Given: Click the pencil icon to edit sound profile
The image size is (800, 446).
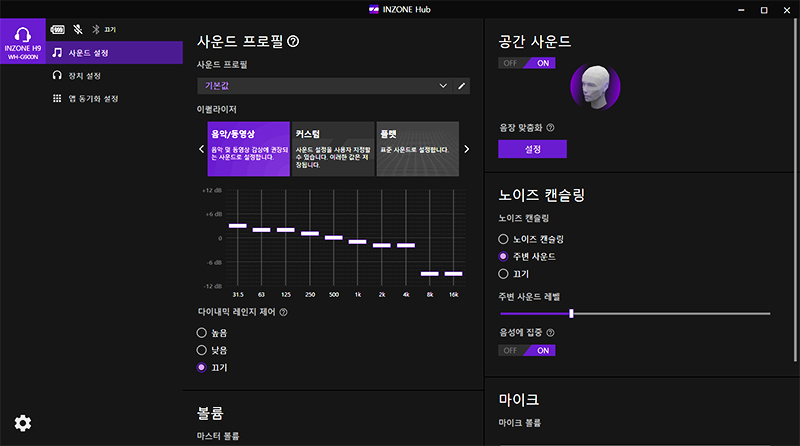Looking at the screenshot, I should [462, 87].
